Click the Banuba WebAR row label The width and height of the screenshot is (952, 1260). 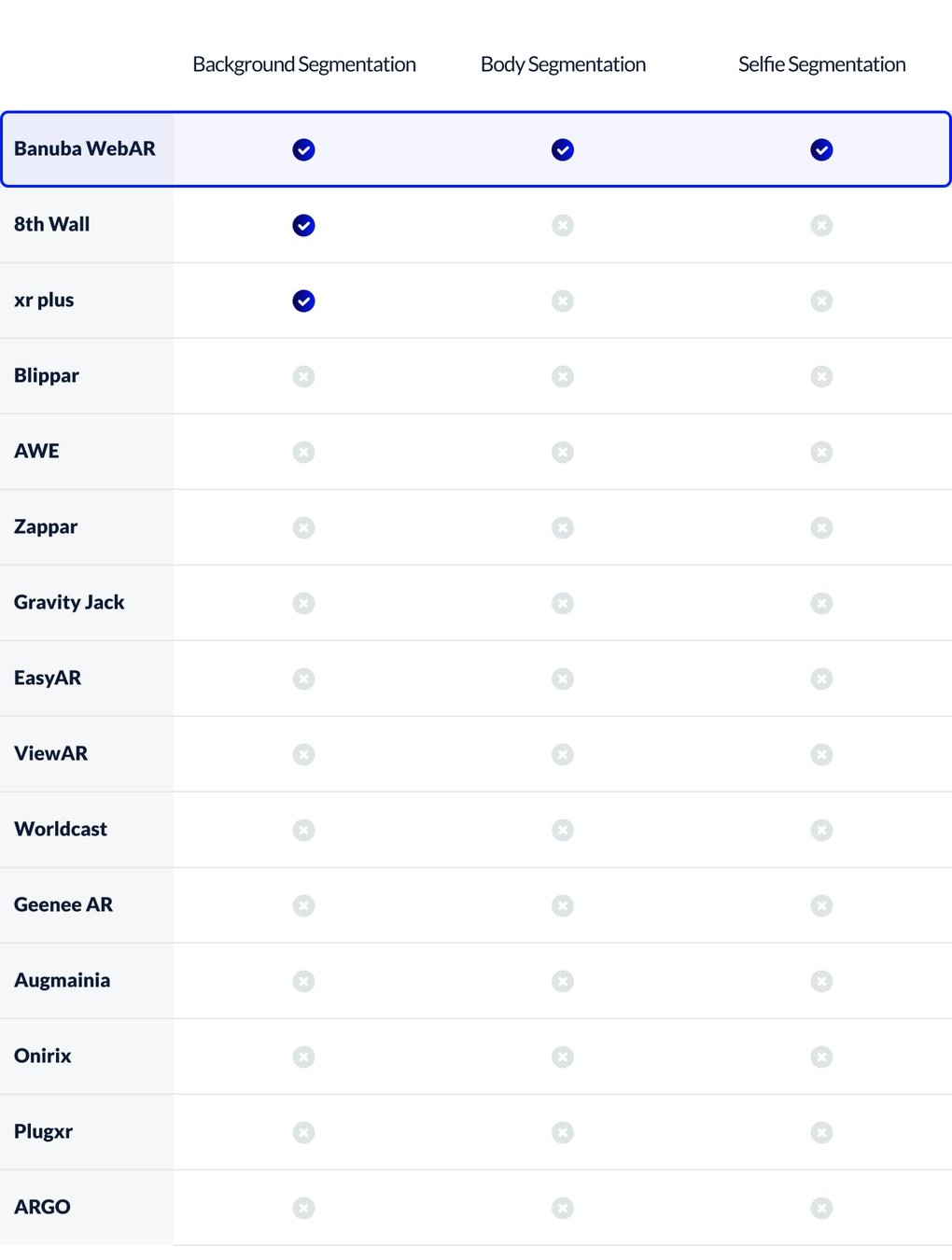pyautogui.click(x=85, y=148)
